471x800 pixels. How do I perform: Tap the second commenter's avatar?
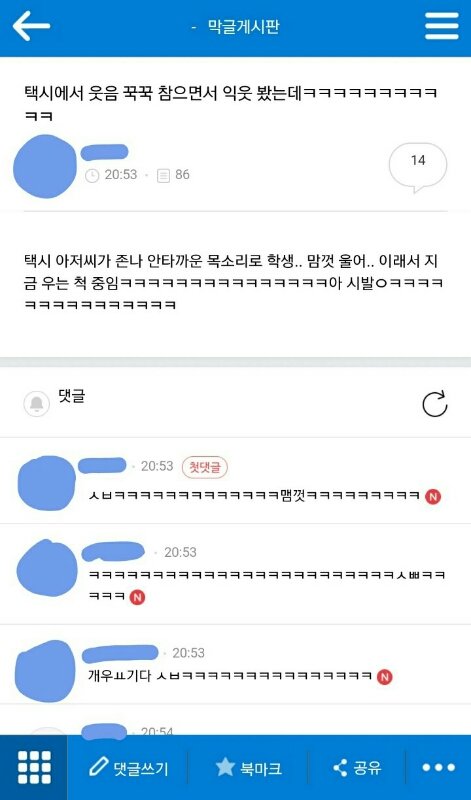(47, 568)
